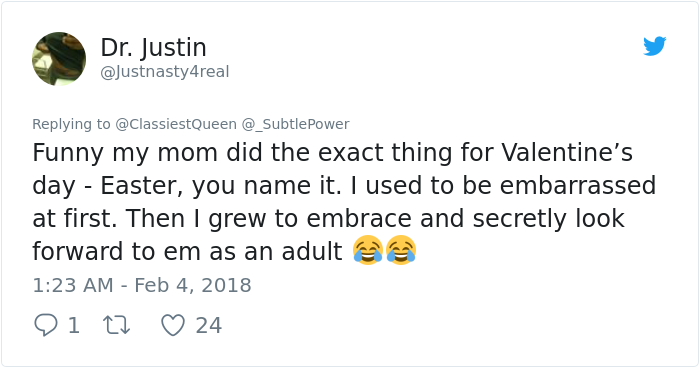Click the like count number 24
The image size is (700, 368).
coord(208,325)
